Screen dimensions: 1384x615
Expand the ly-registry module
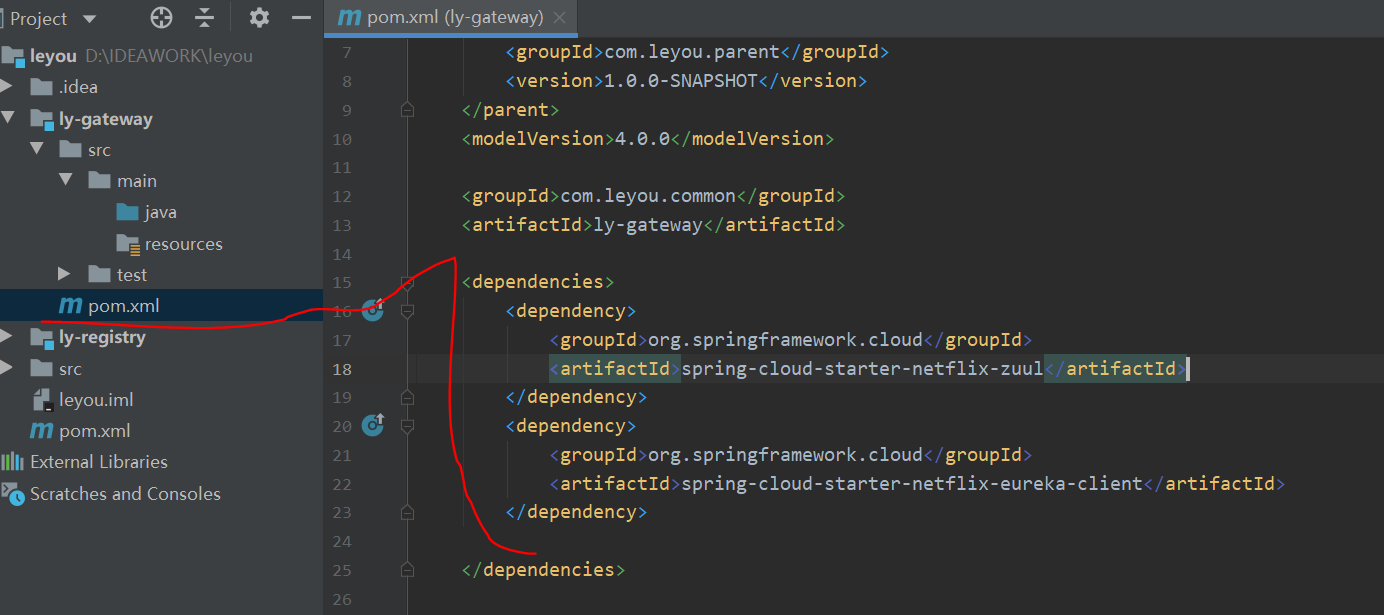pyautogui.click(x=8, y=337)
